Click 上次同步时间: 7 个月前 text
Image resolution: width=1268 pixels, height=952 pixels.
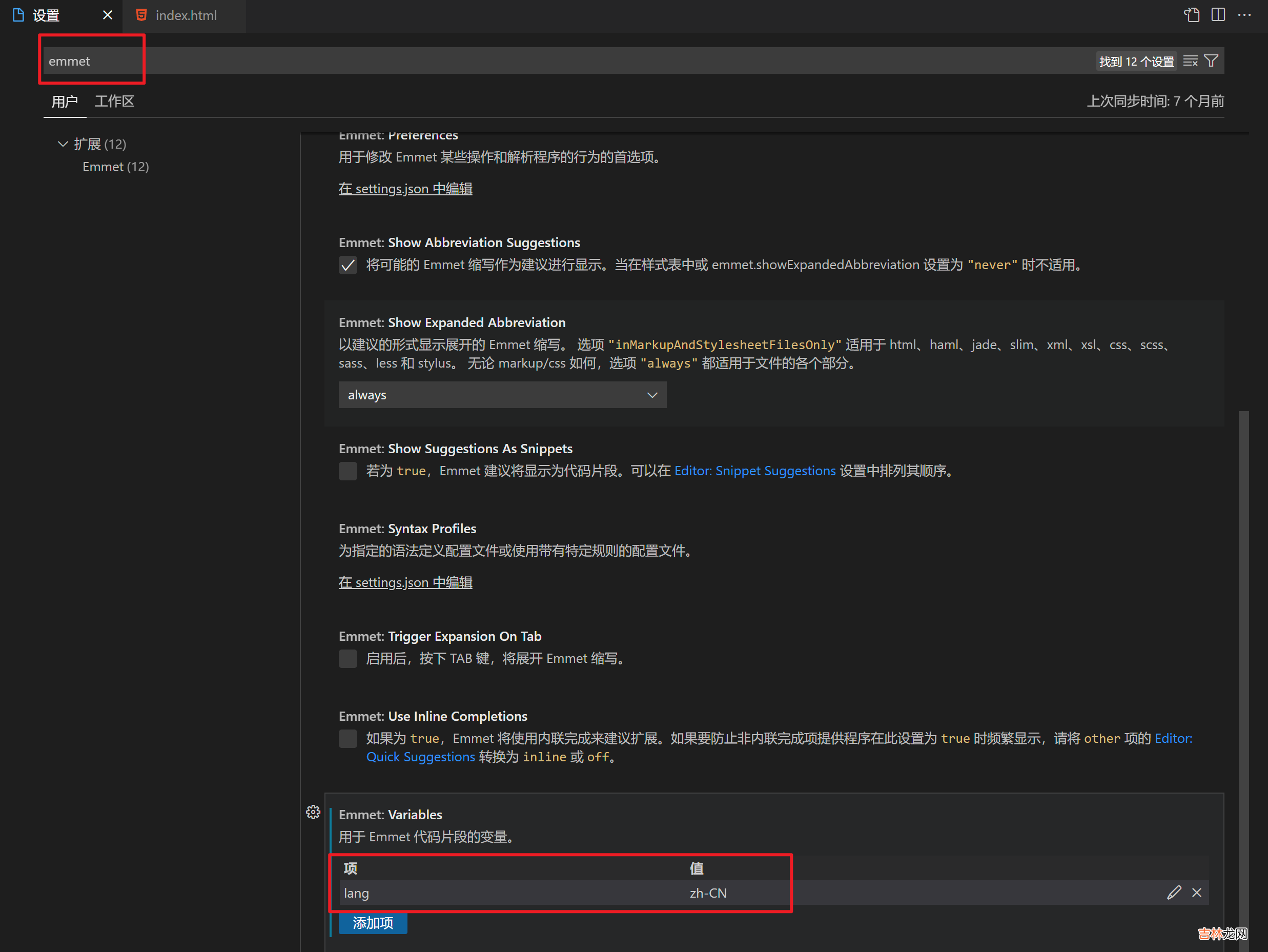pos(1155,102)
